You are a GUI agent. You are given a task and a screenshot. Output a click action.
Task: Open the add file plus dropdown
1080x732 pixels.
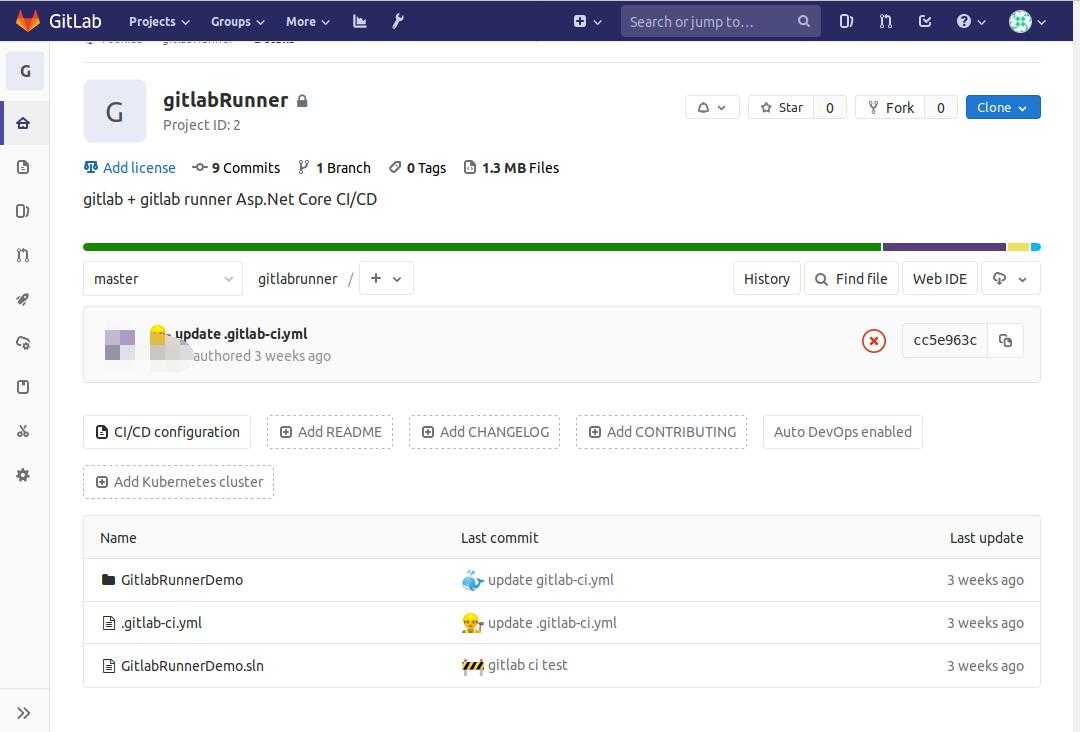point(386,278)
